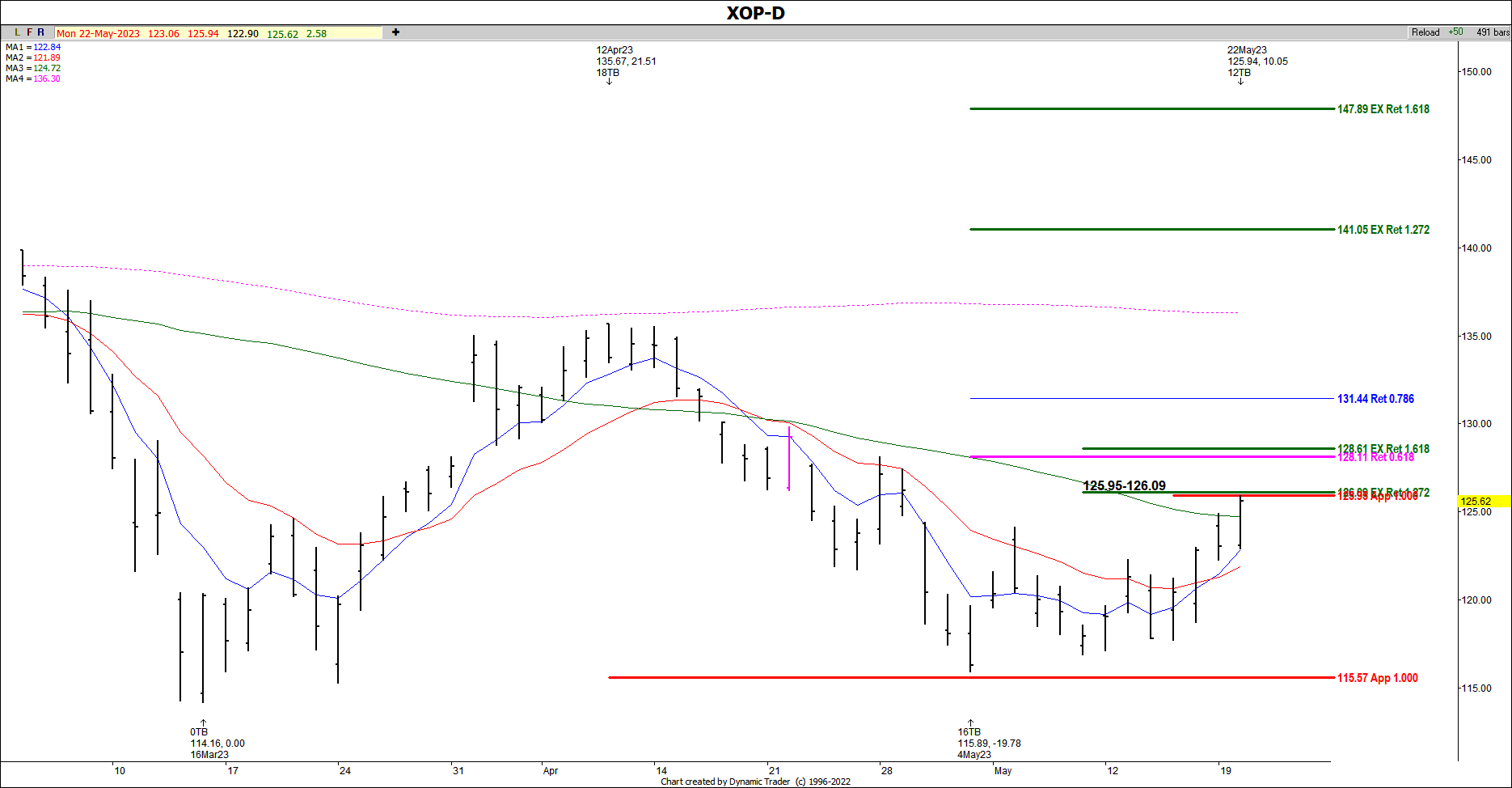Click the 130.00 price axis label

(1476, 424)
